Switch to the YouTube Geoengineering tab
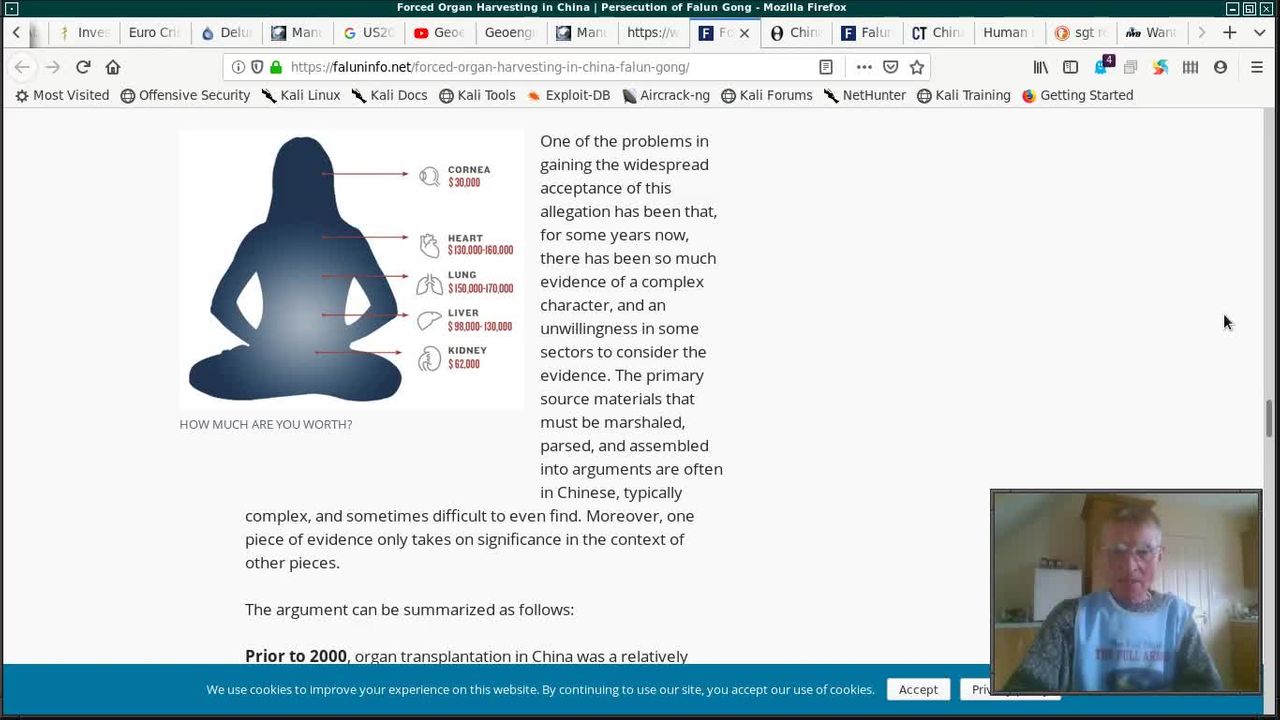The height and width of the screenshot is (720, 1280). (439, 32)
